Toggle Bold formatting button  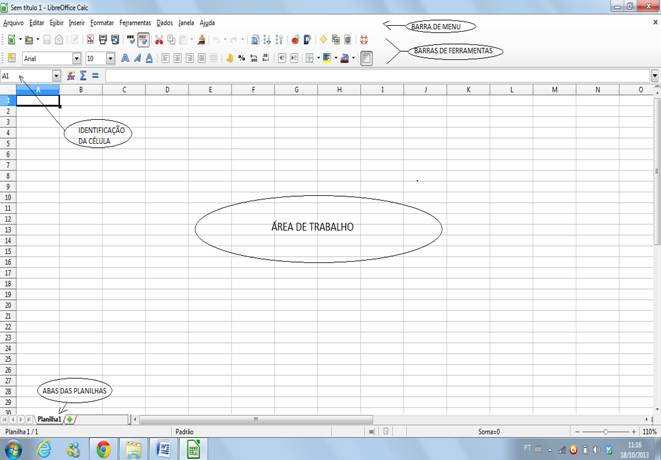(x=125, y=59)
